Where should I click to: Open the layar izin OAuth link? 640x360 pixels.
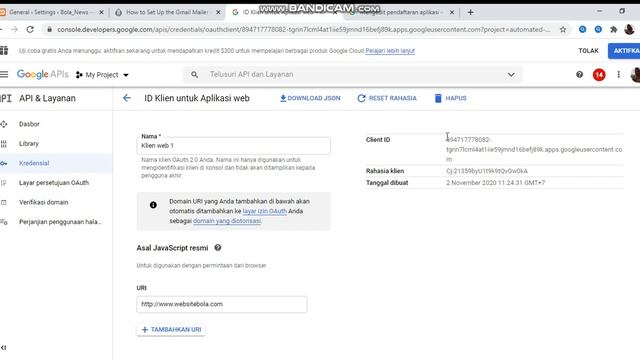tap(264, 211)
